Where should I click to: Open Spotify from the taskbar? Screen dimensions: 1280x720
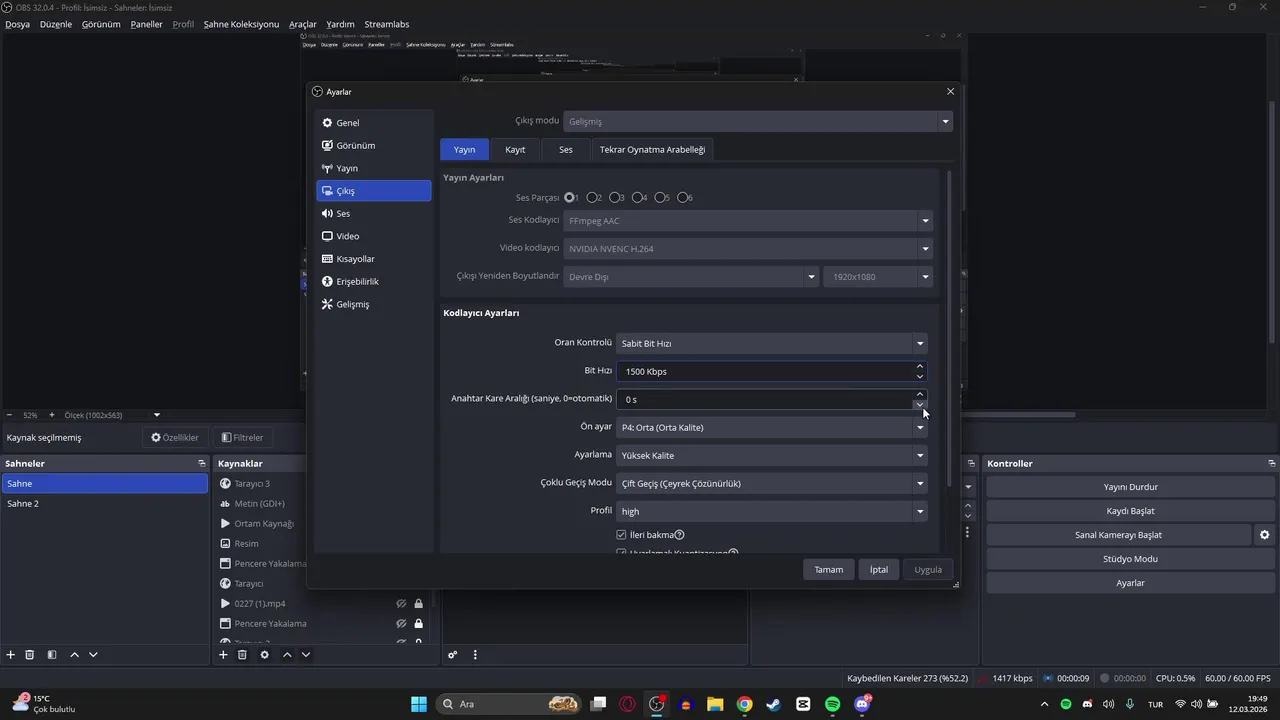tap(832, 704)
